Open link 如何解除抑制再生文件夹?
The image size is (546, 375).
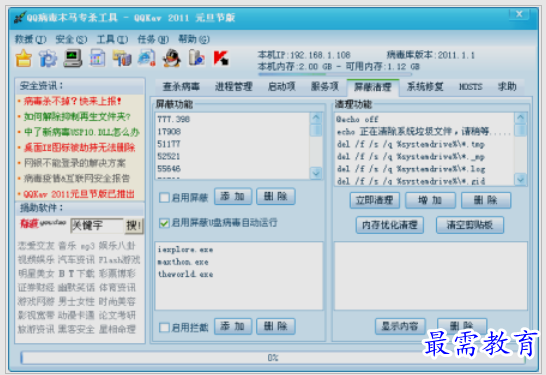click(x=77, y=117)
